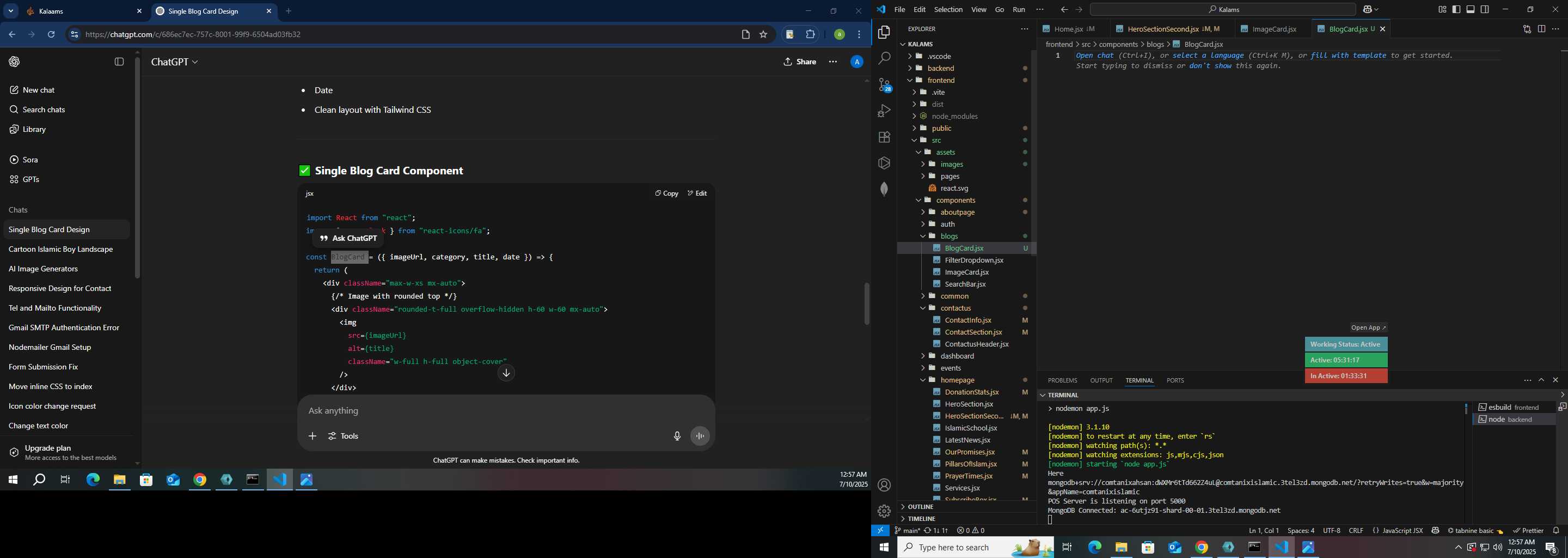
Task: Switch to the PROBLEMS panel tab
Action: click(1062, 381)
